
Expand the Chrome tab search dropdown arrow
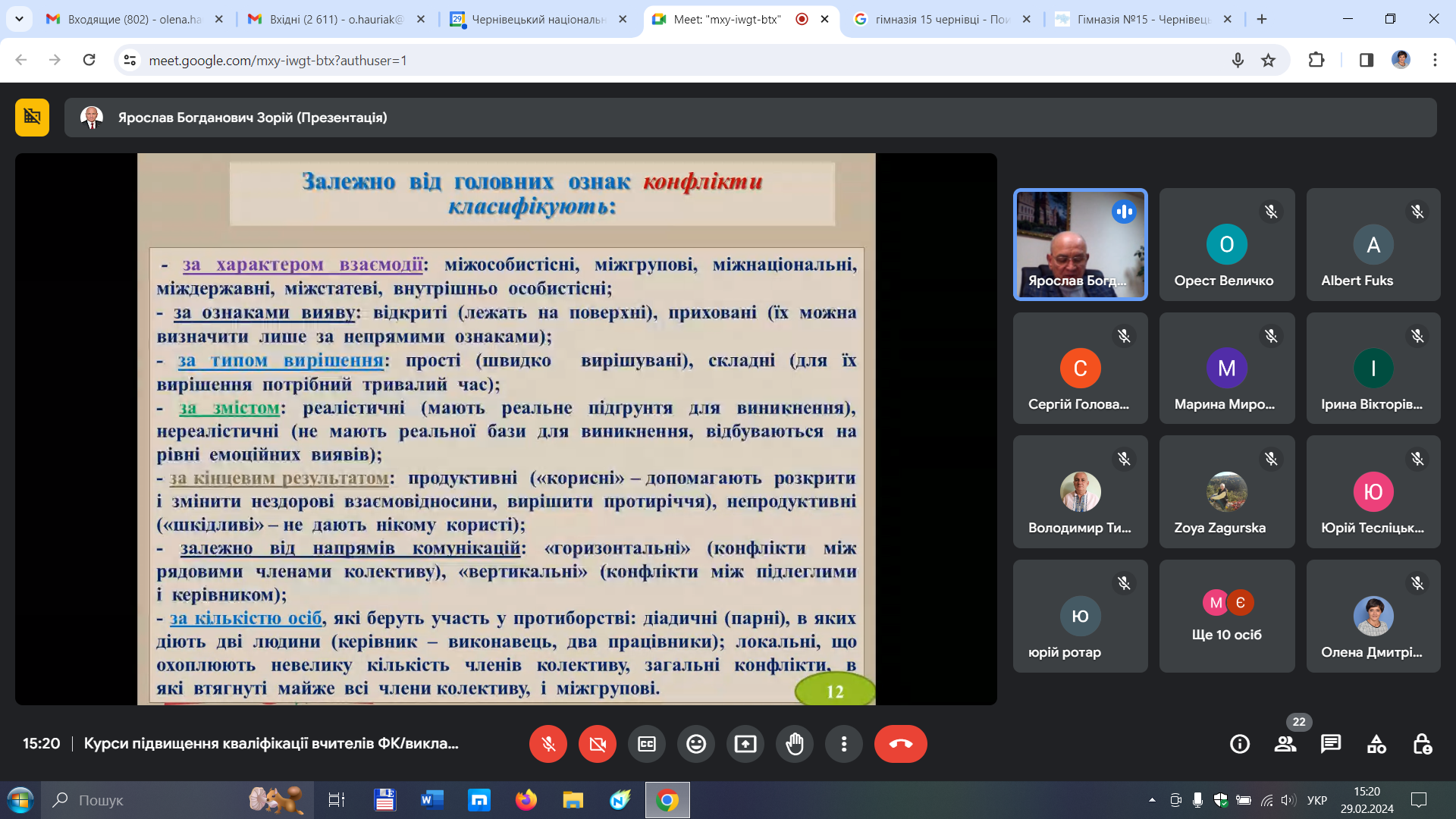(19, 19)
